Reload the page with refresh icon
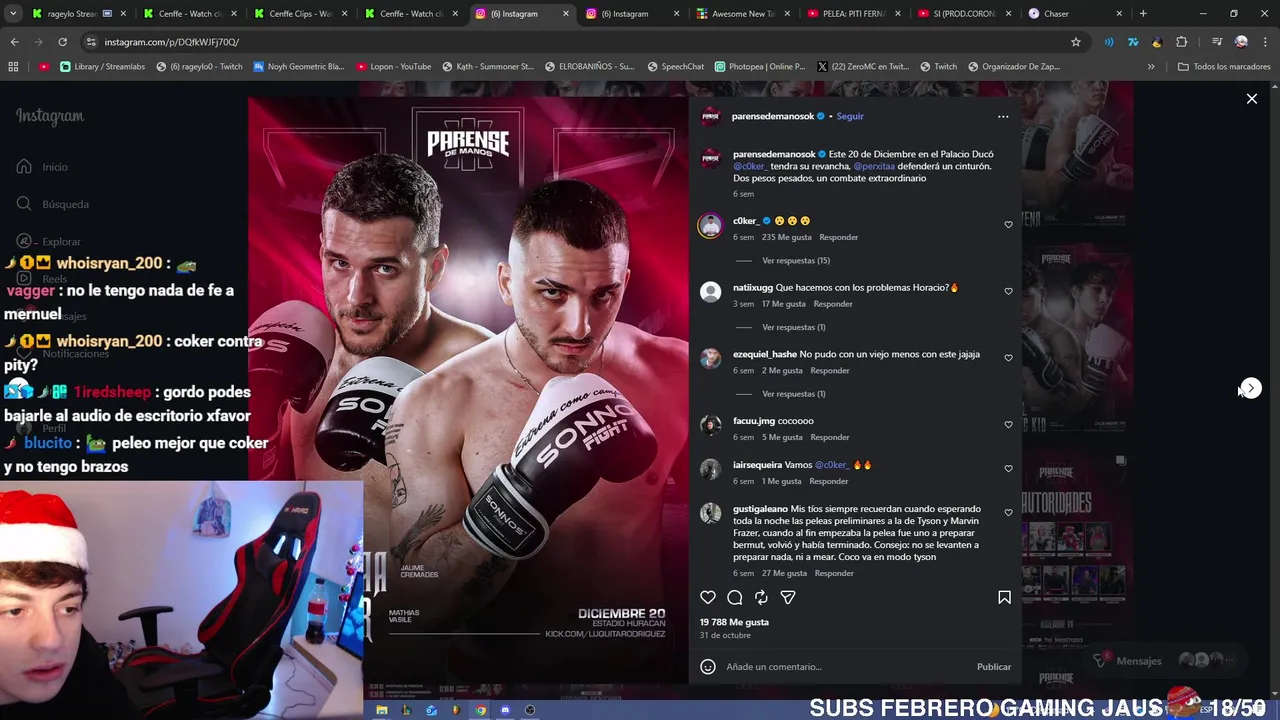This screenshot has height=720, width=1280. pos(62,42)
